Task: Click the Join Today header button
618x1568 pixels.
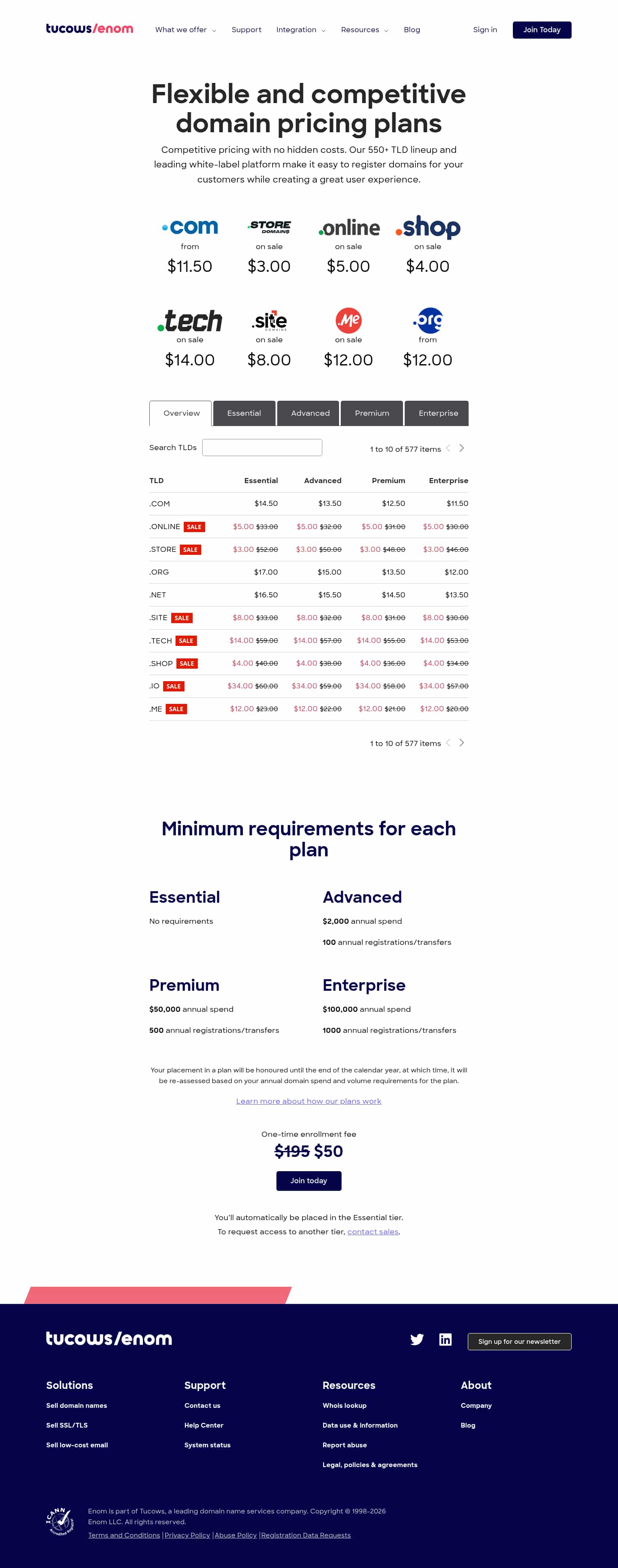Action: 541,30
